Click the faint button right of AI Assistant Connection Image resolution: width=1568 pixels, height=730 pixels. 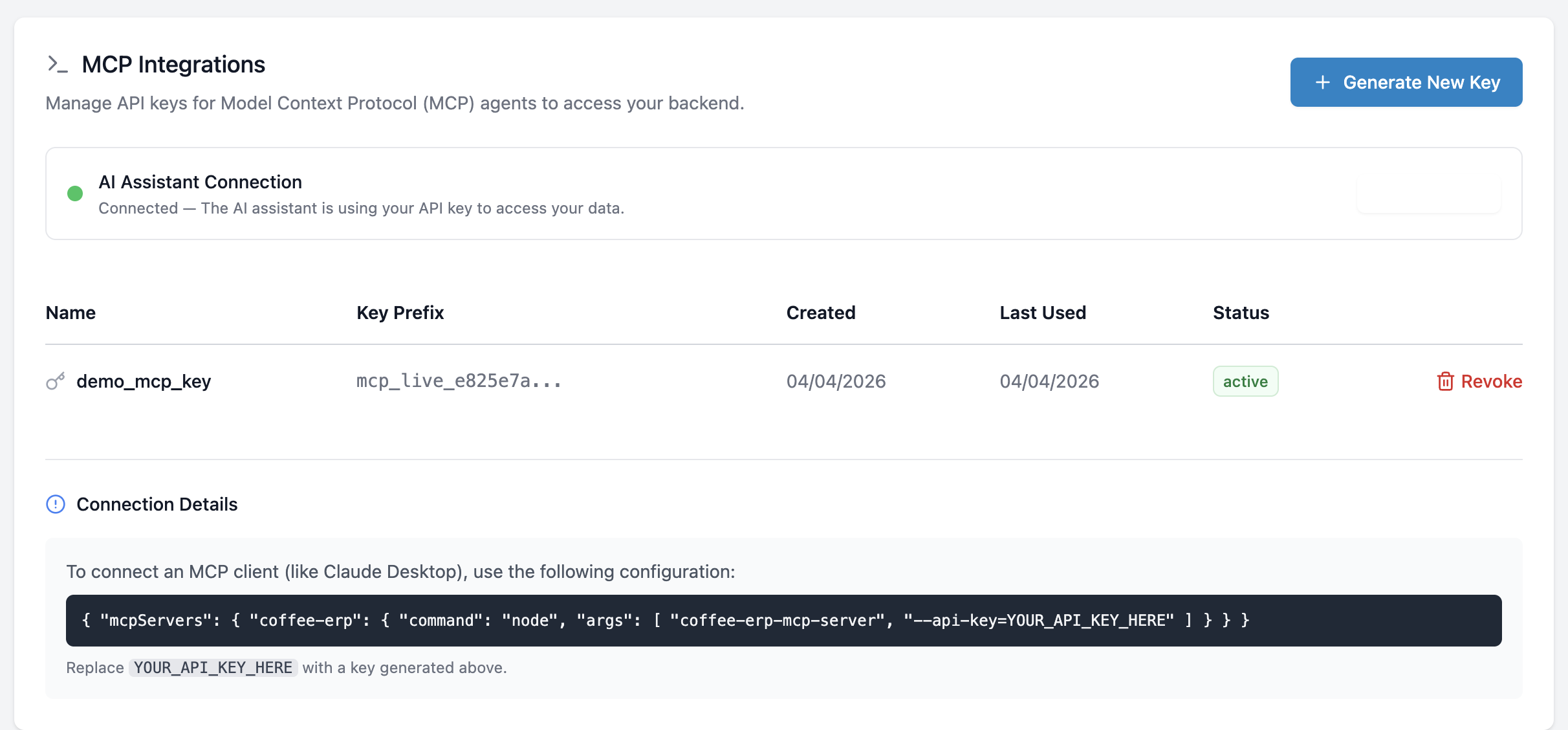1429,194
